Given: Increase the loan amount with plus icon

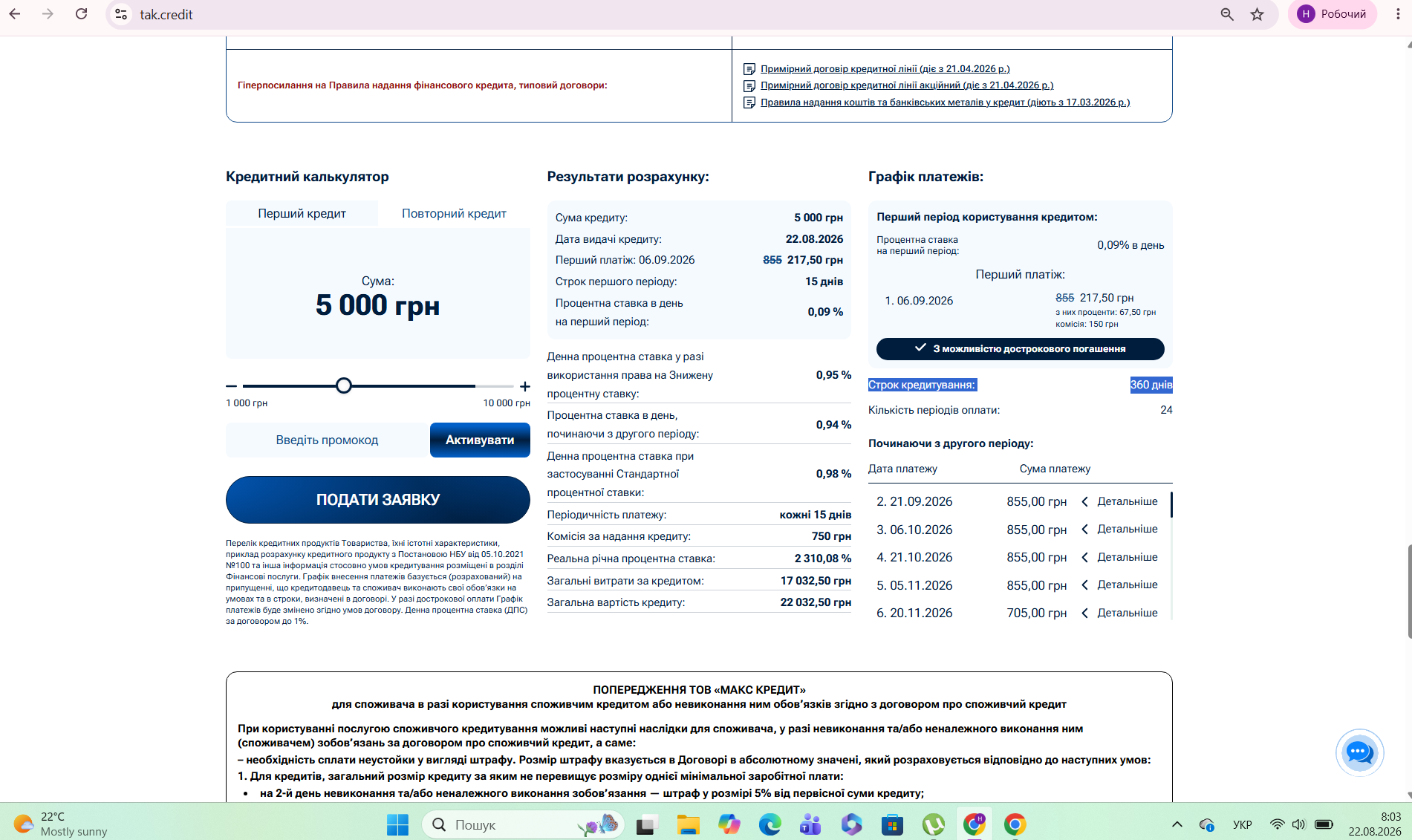Looking at the screenshot, I should (525, 386).
